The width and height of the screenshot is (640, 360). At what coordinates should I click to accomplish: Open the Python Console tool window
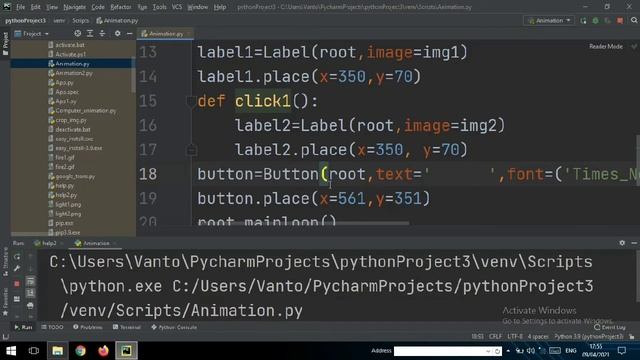[174, 327]
